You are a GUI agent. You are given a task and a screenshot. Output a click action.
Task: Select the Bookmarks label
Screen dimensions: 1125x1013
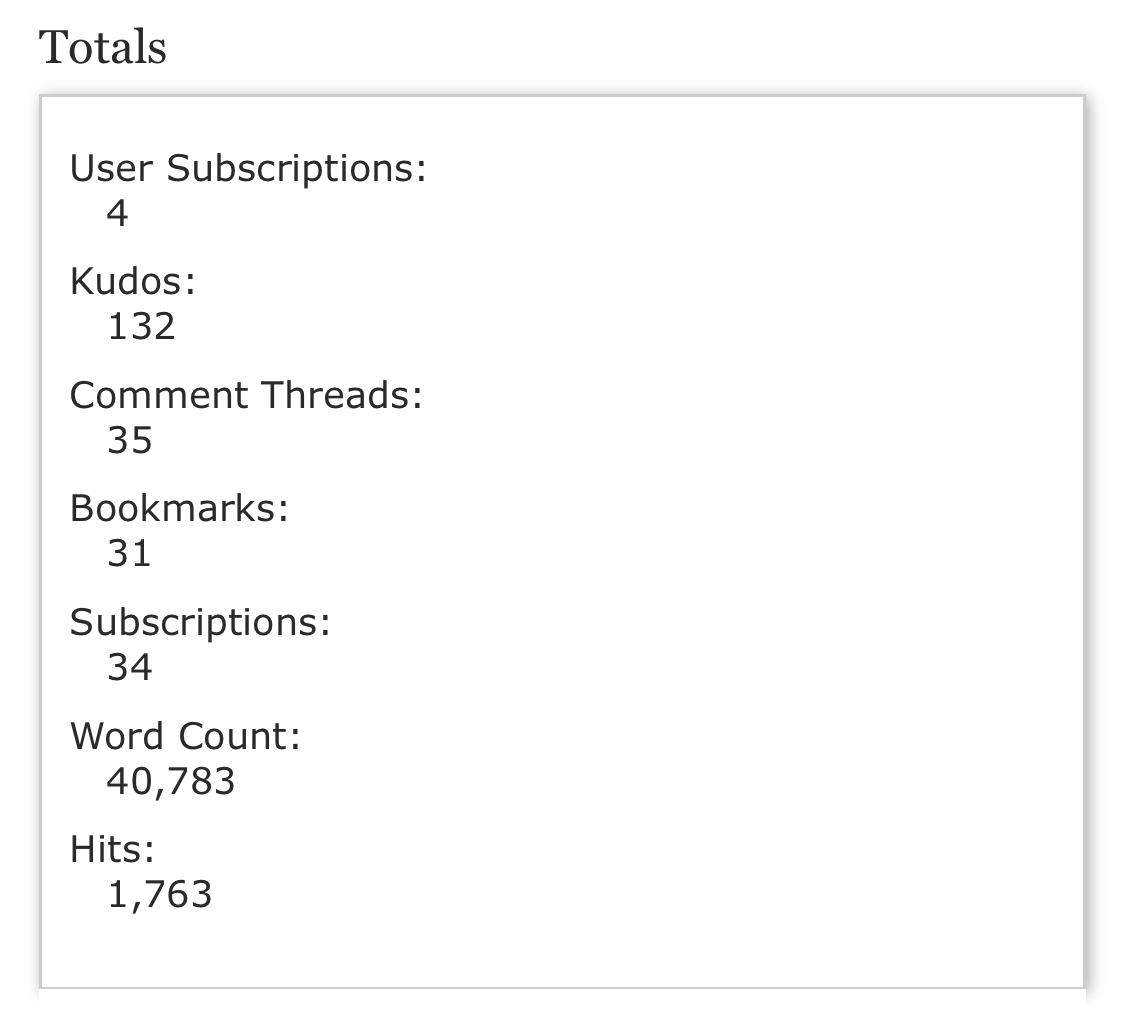(179, 509)
